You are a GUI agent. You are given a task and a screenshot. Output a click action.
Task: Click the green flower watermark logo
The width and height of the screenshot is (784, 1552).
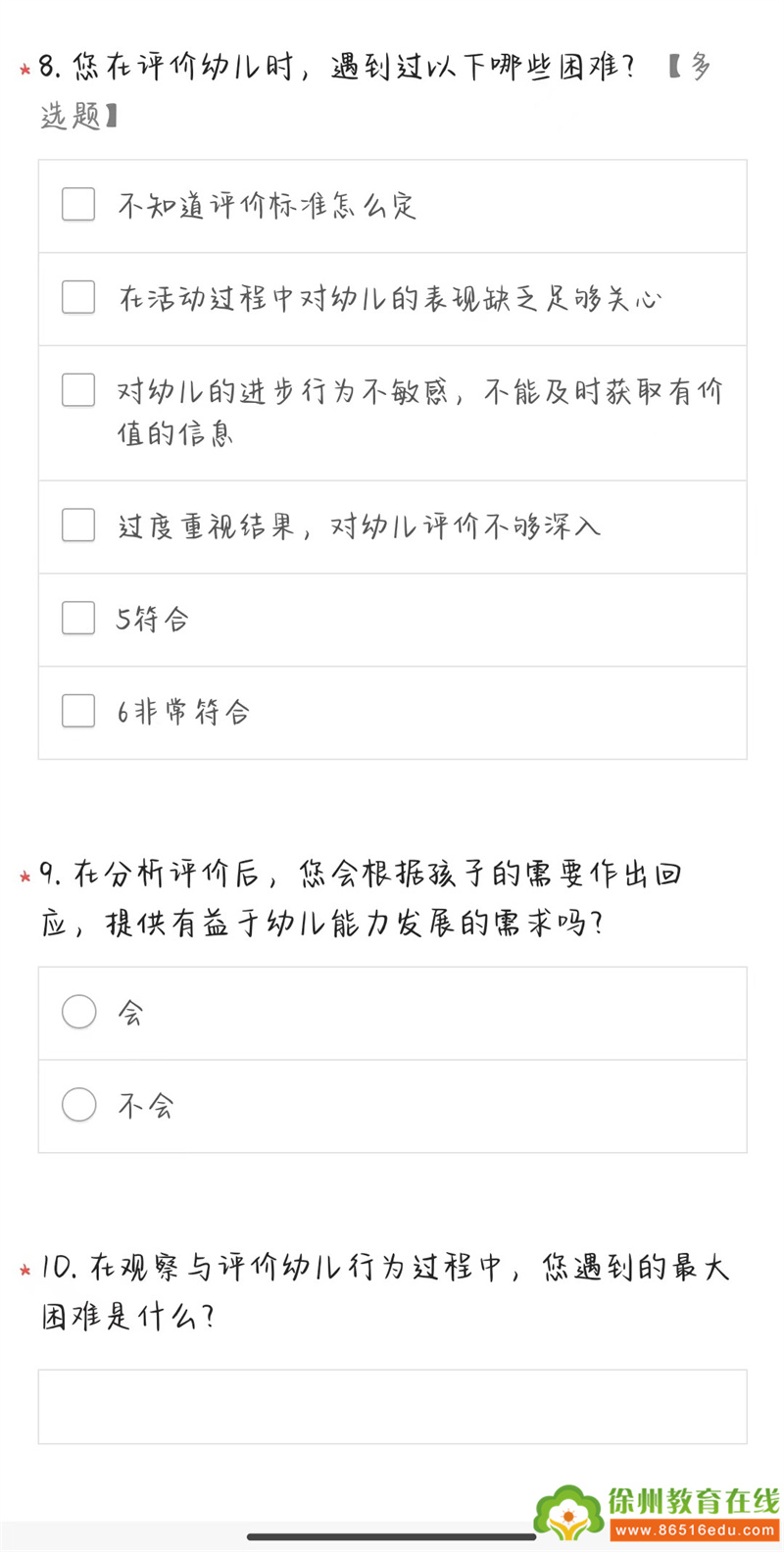(568, 1512)
